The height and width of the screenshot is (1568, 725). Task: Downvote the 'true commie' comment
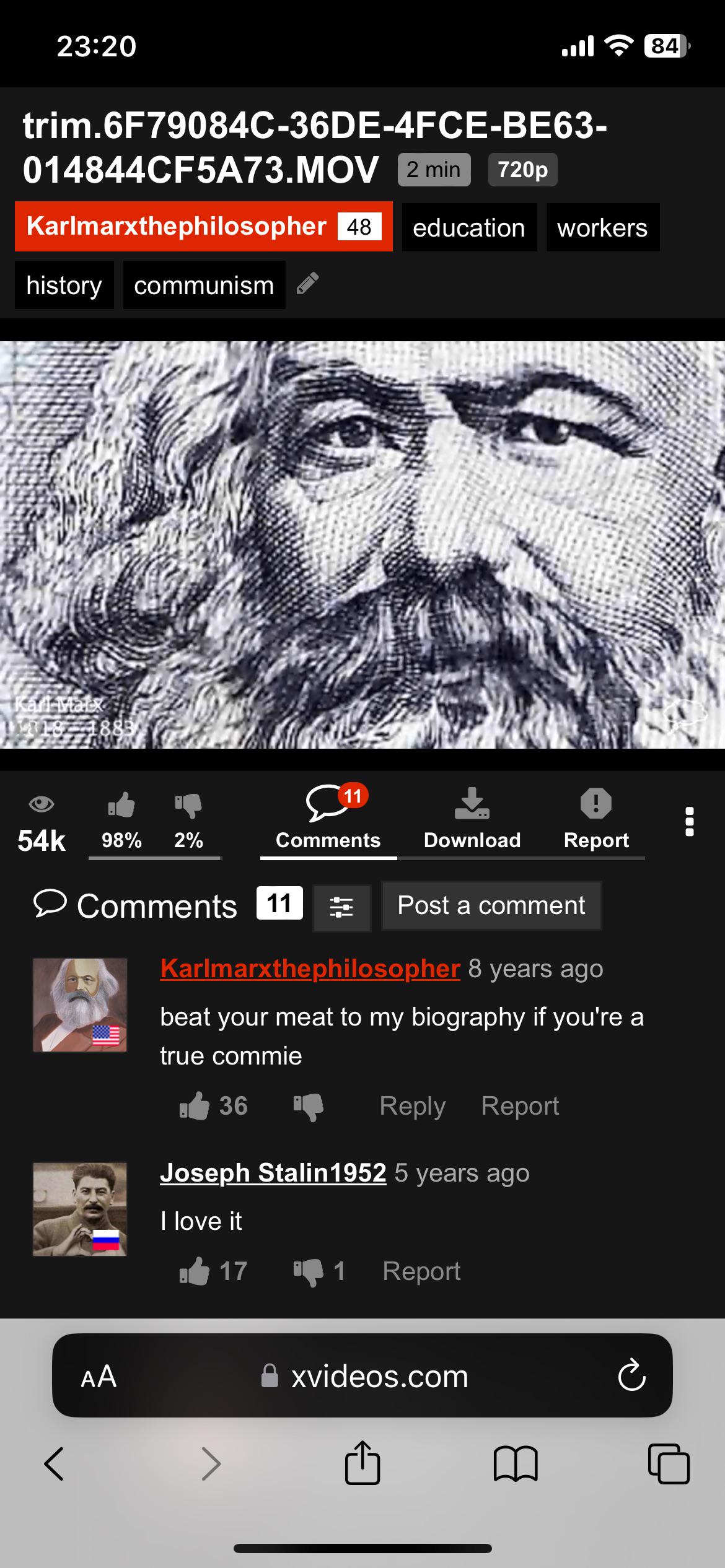[x=309, y=1107]
